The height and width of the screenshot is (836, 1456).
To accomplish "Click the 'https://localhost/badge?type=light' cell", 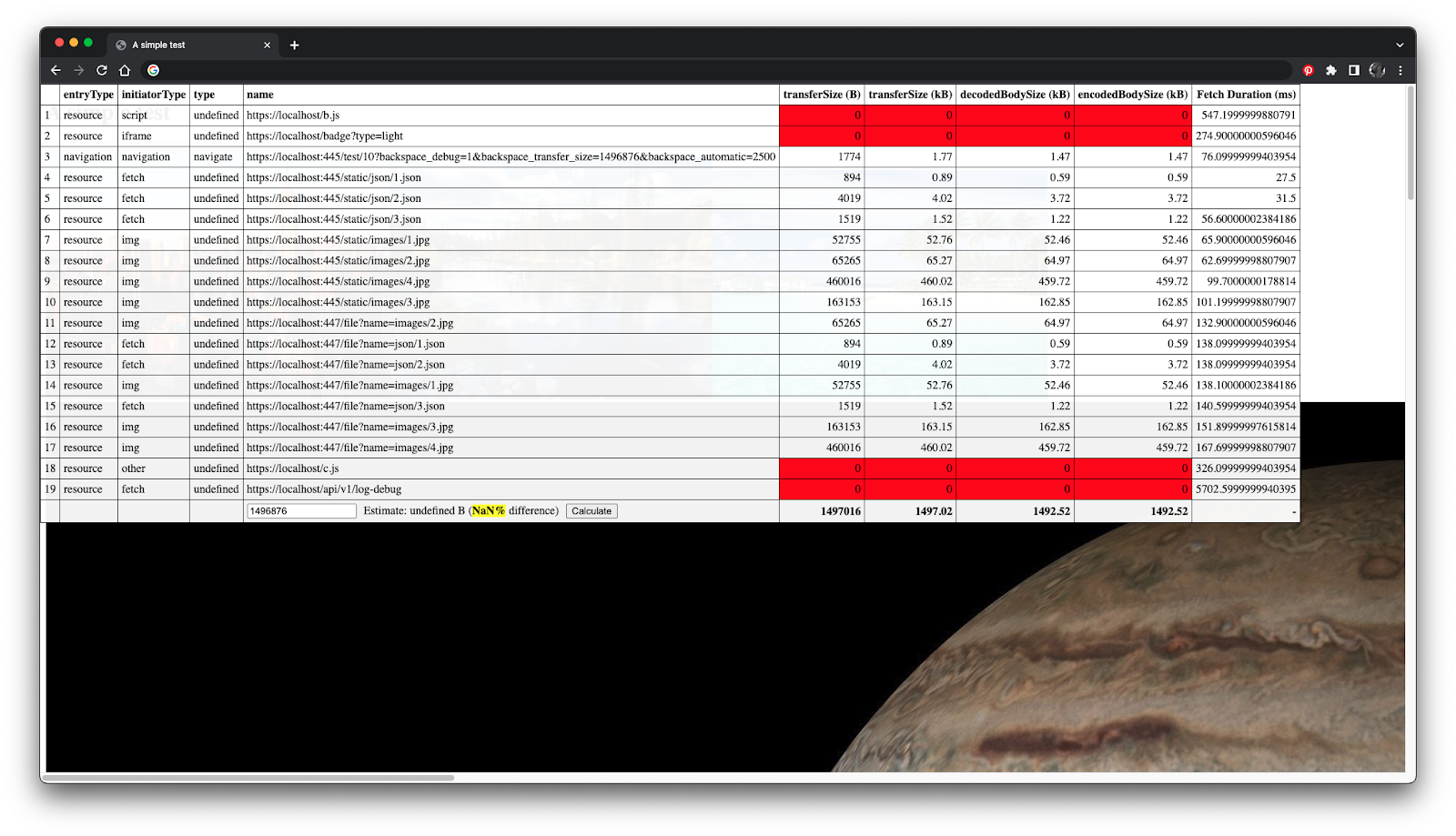I will coord(511,136).
